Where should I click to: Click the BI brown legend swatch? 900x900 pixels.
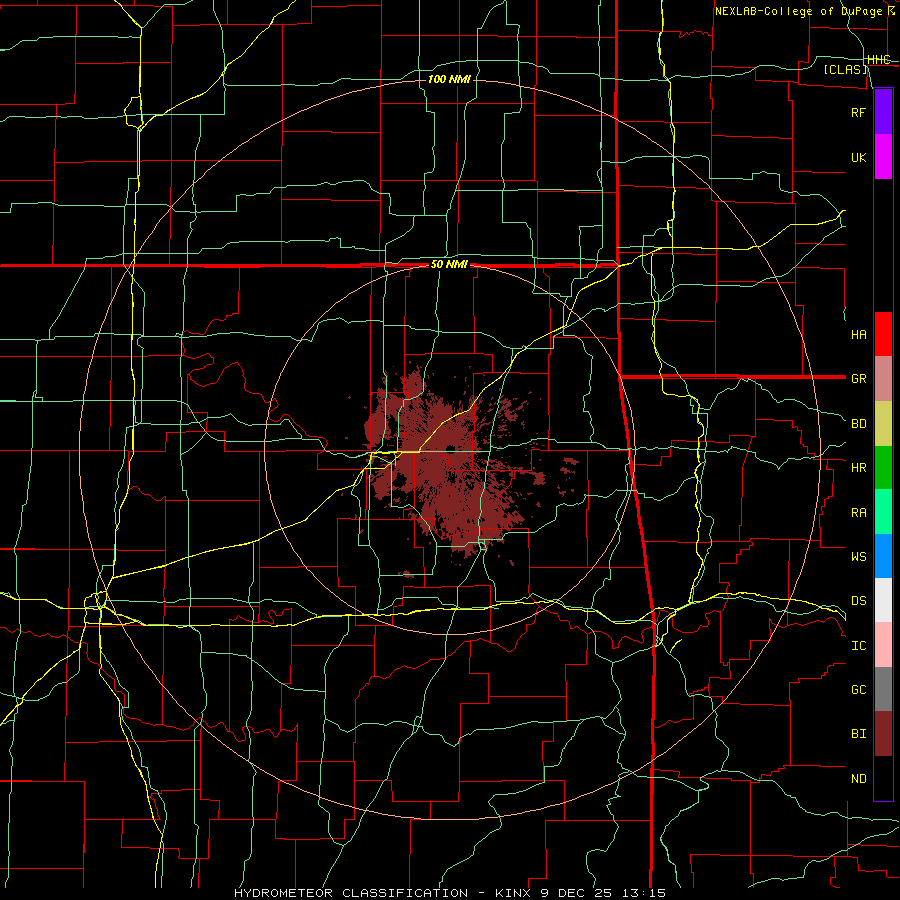pyautogui.click(x=883, y=734)
